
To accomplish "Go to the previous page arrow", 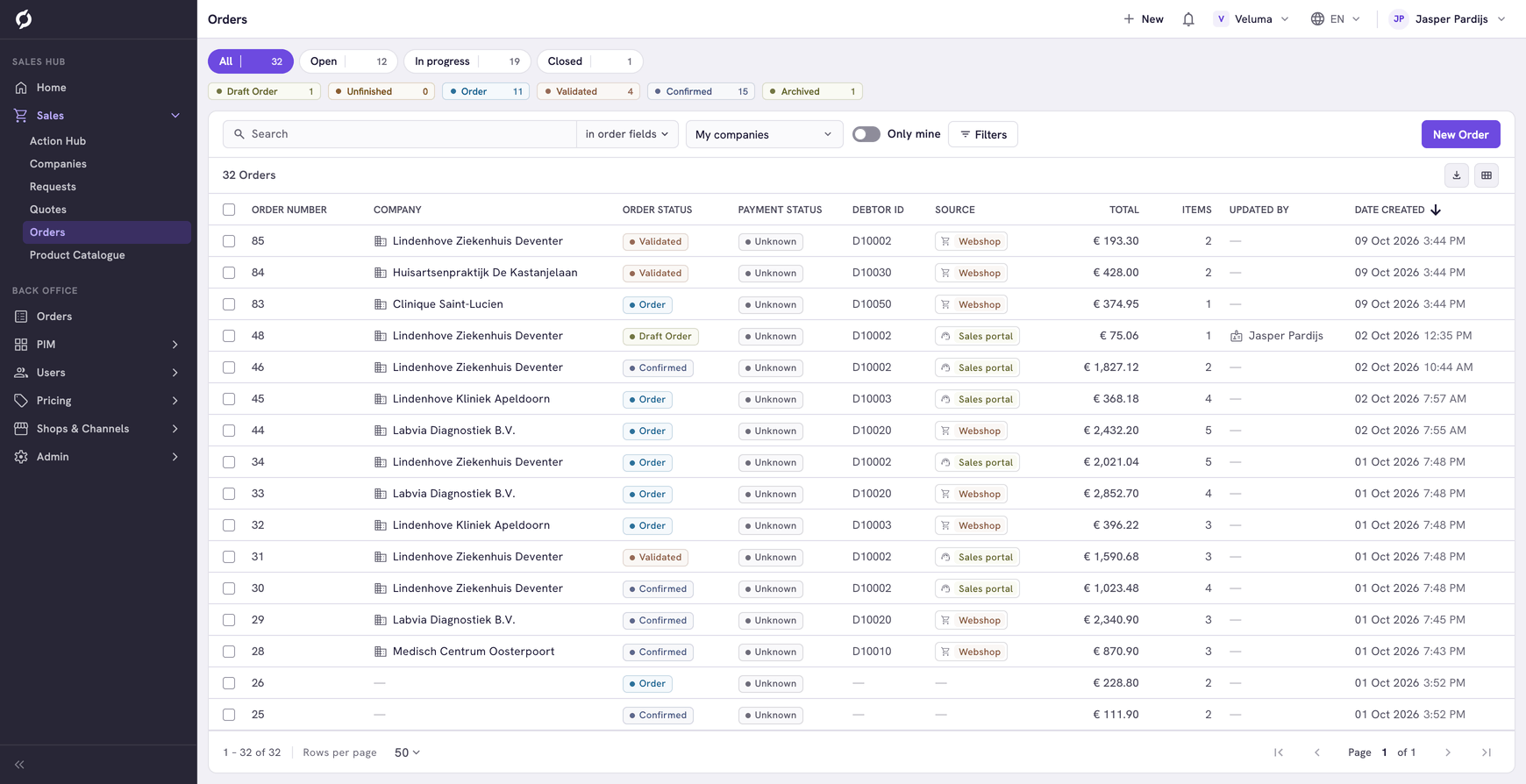I will point(1317,752).
